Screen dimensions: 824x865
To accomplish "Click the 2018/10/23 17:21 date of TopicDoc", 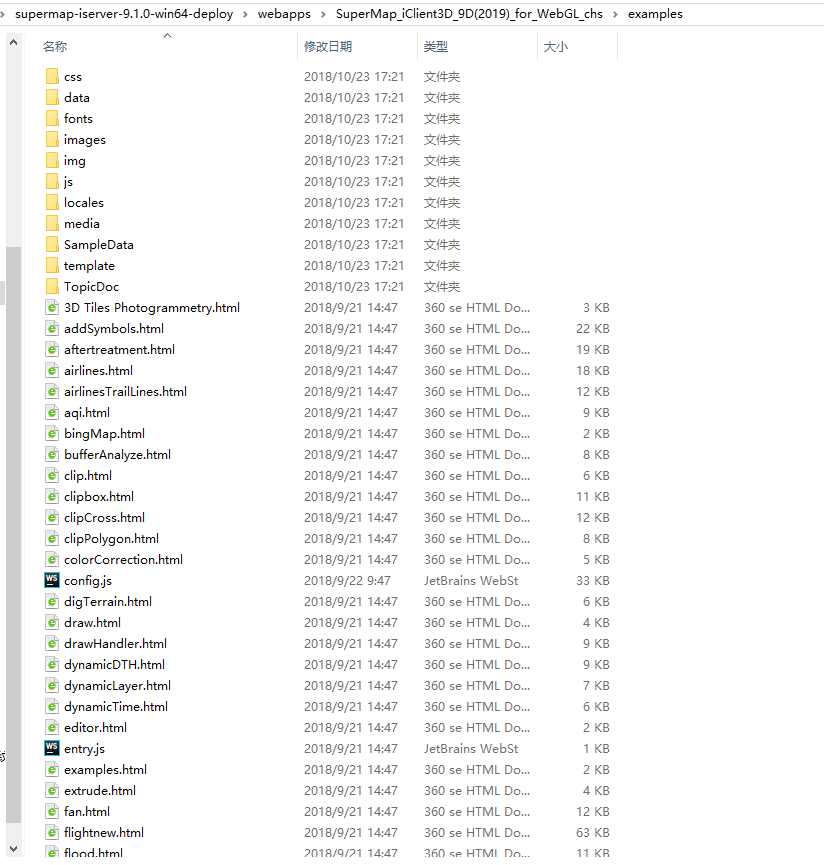I will 354,286.
